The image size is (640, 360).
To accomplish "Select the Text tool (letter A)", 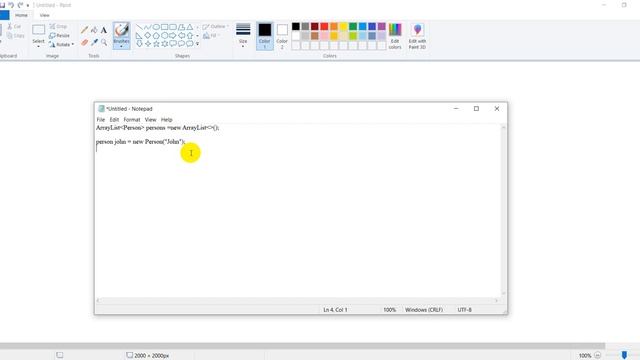I will (104, 30).
